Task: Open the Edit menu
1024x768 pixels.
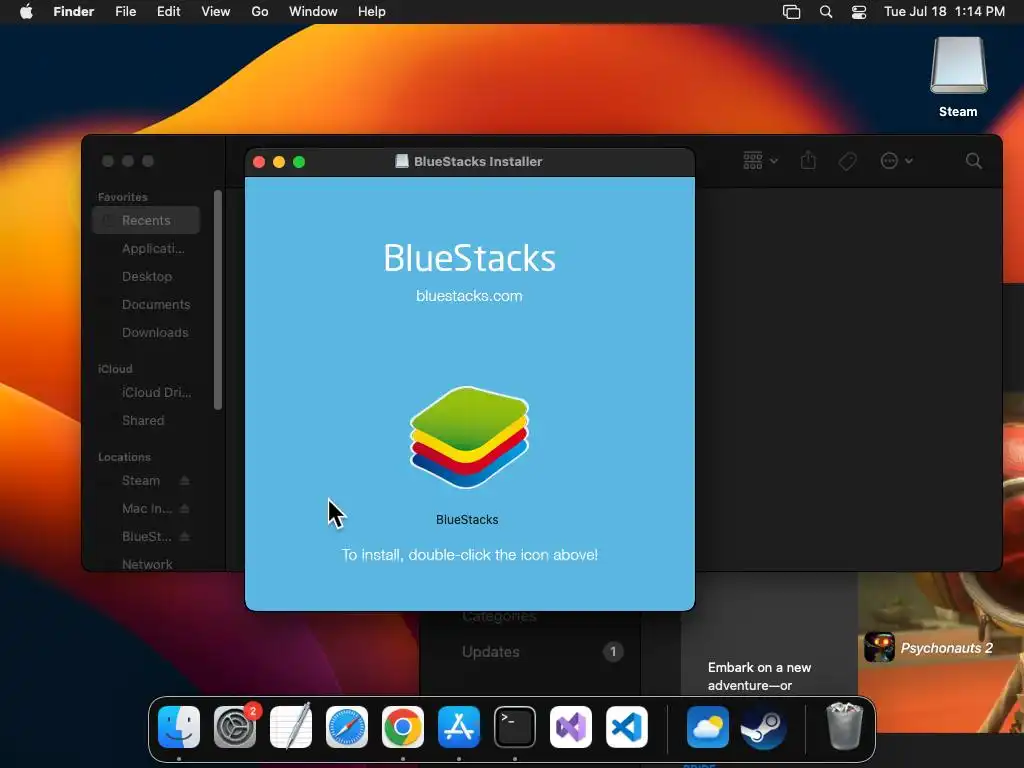Action: pyautogui.click(x=168, y=12)
